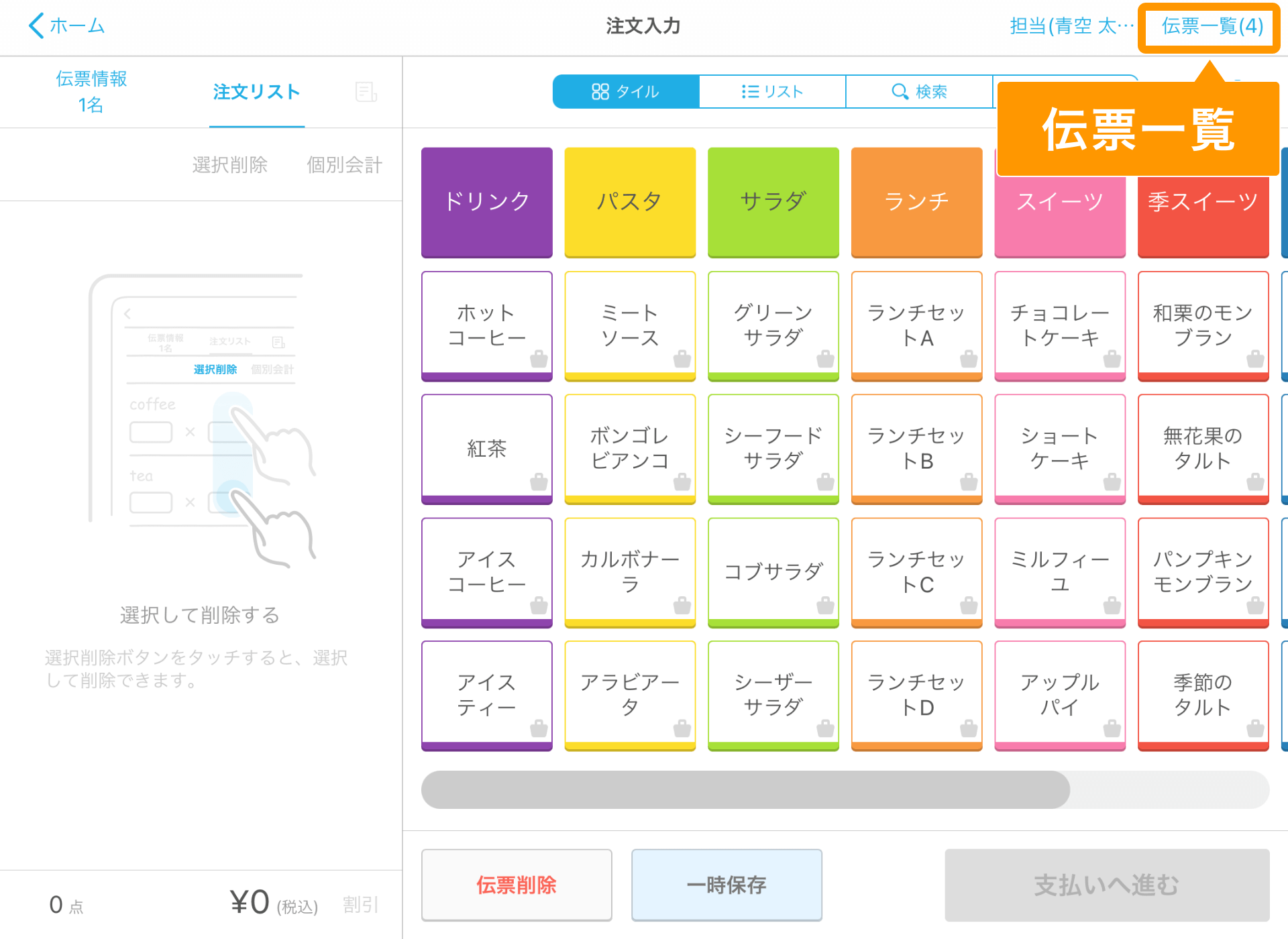
Task: Add ランチセットD to the order
Action: pyautogui.click(x=916, y=696)
